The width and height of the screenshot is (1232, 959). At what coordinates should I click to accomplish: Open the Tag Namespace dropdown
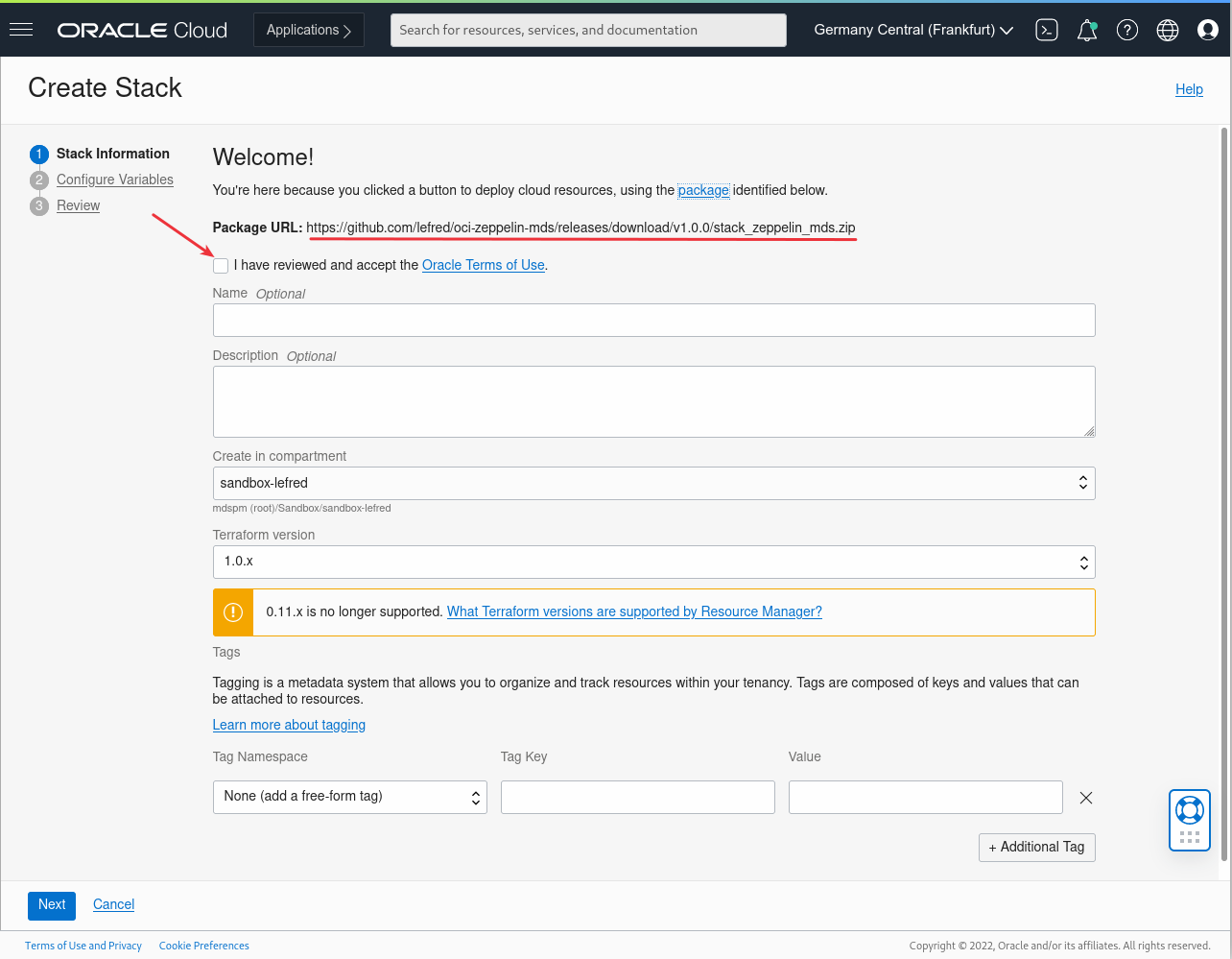(x=349, y=797)
